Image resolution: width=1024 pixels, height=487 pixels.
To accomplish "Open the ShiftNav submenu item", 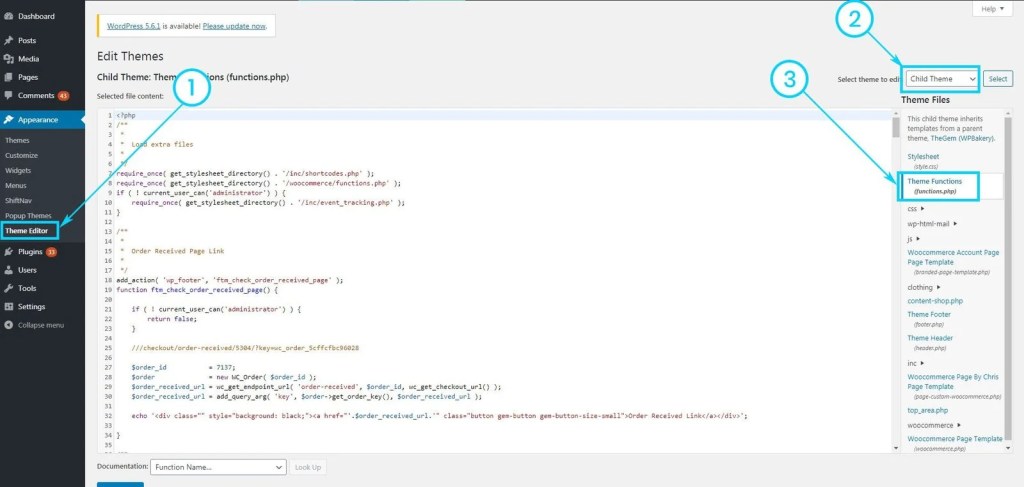I will [18, 200].
